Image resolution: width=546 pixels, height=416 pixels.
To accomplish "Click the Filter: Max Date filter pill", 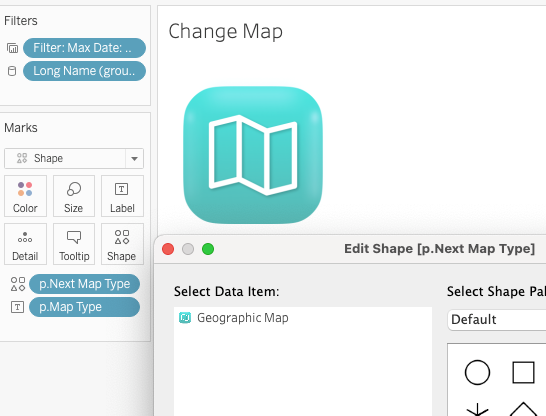I will pyautogui.click(x=84, y=48).
